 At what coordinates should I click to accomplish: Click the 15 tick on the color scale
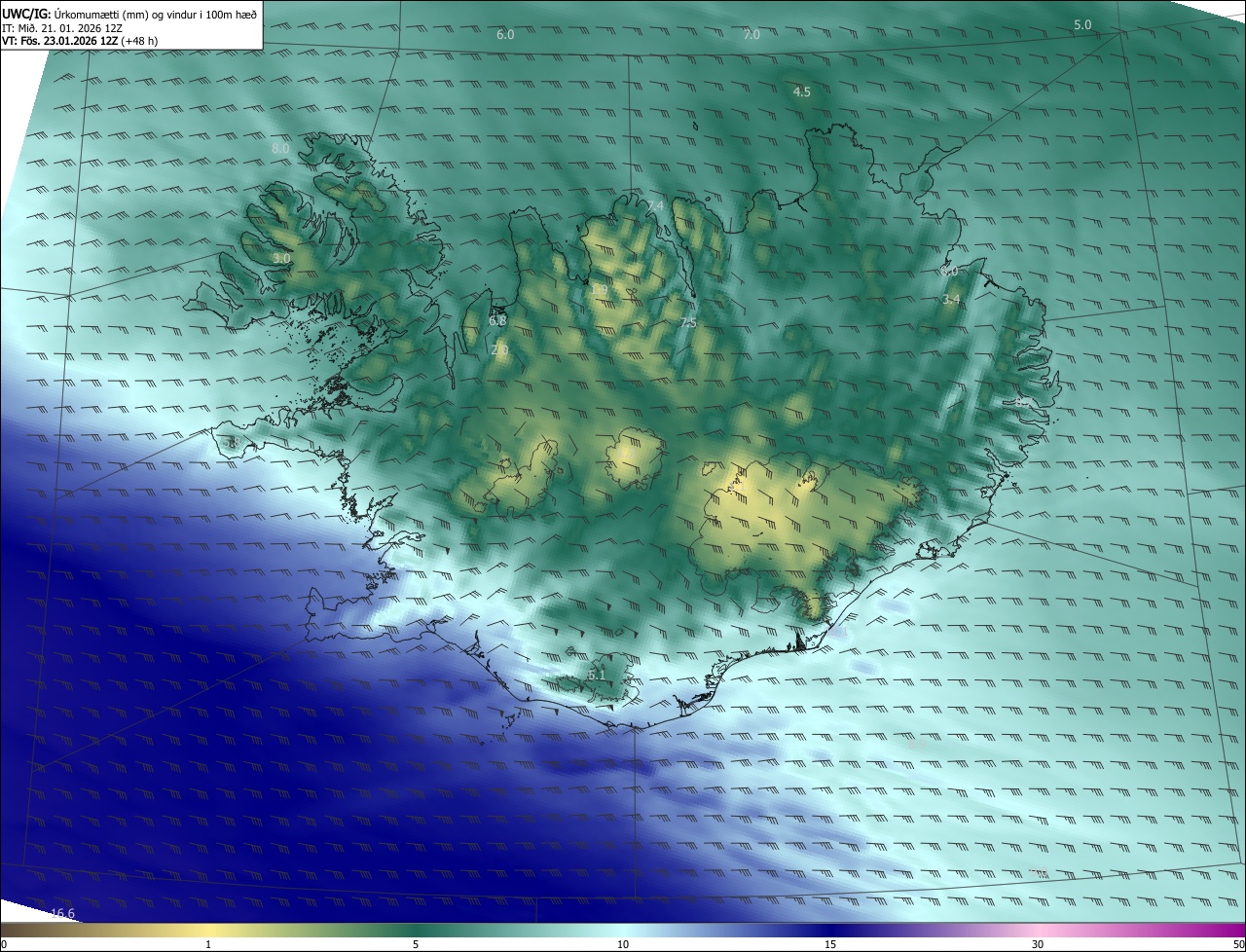[830, 944]
